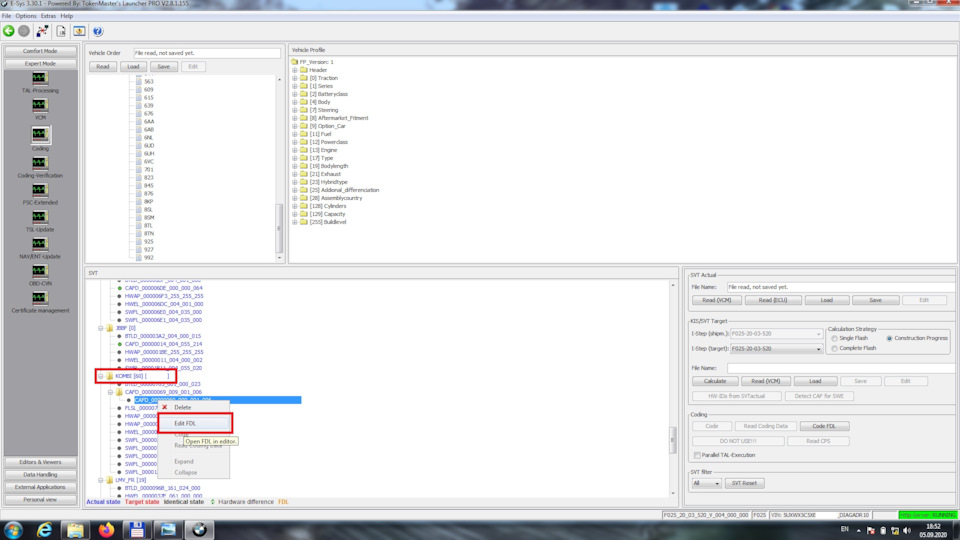Click the connection toolbar icon
The height and width of the screenshot is (540, 960).
pyautogui.click(x=42, y=31)
